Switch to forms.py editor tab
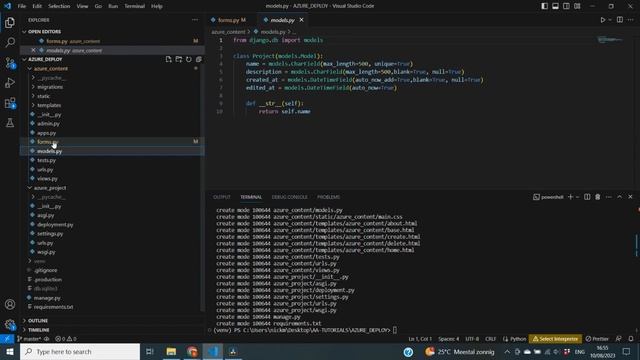The width and height of the screenshot is (640, 360). (231, 20)
